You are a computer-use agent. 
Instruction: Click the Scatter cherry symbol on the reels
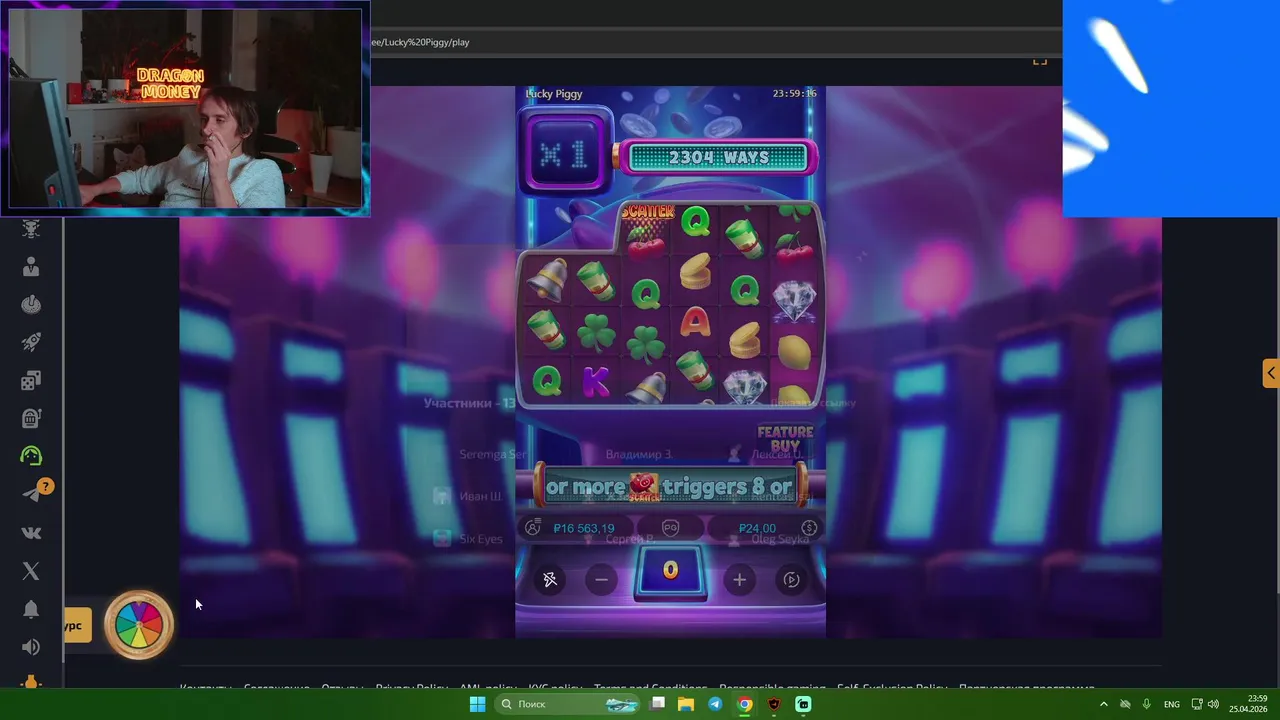click(x=647, y=230)
